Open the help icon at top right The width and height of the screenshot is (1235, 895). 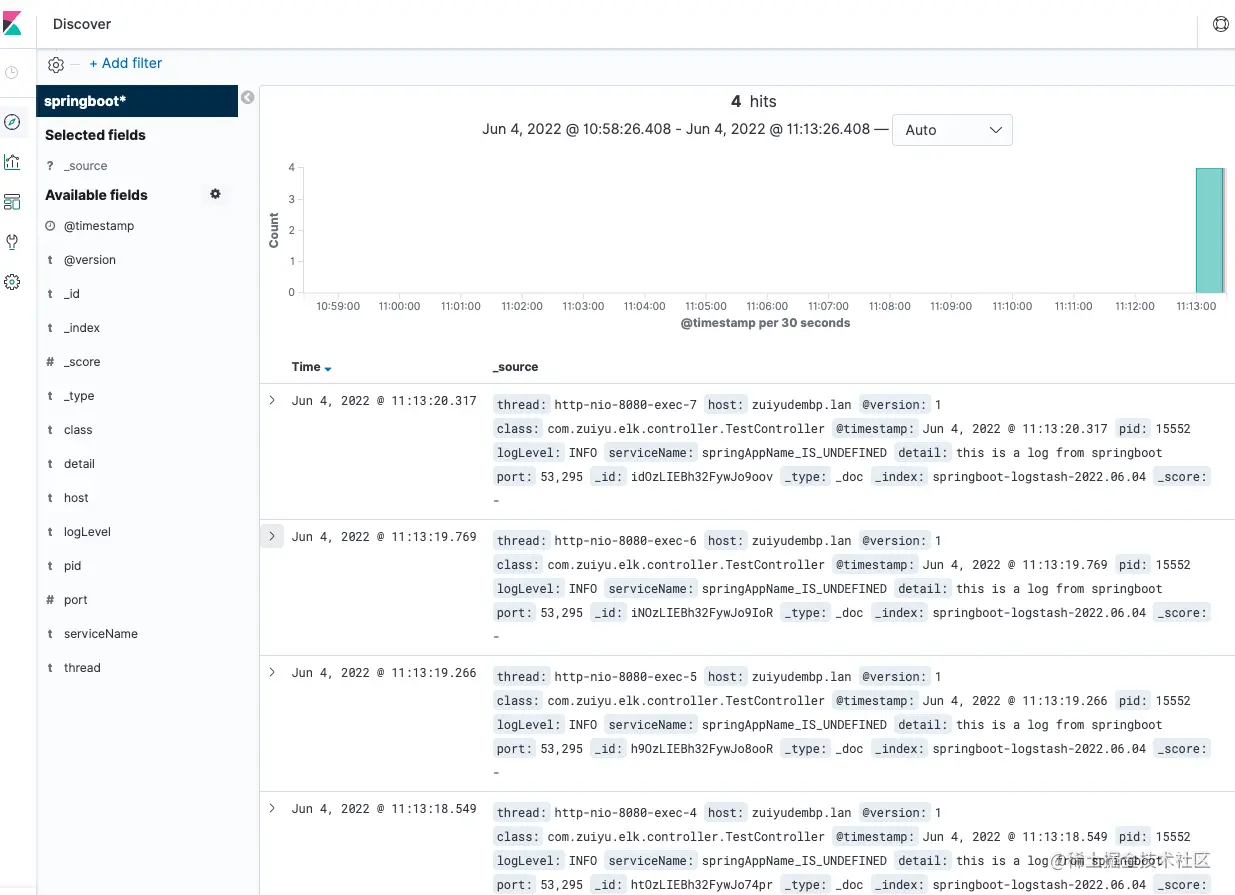(1220, 24)
